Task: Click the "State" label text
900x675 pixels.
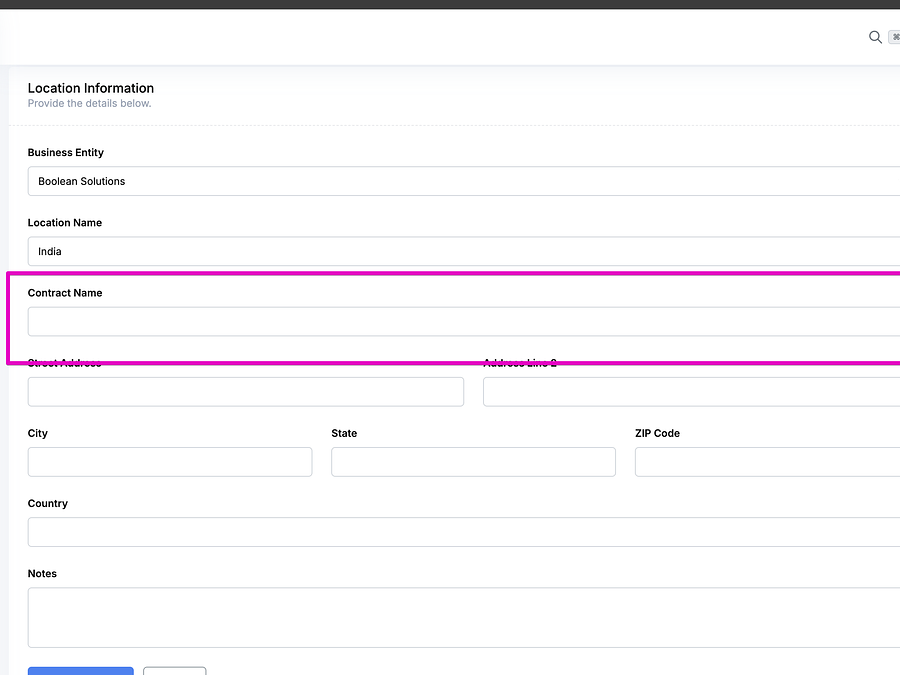Action: pyautogui.click(x=344, y=433)
